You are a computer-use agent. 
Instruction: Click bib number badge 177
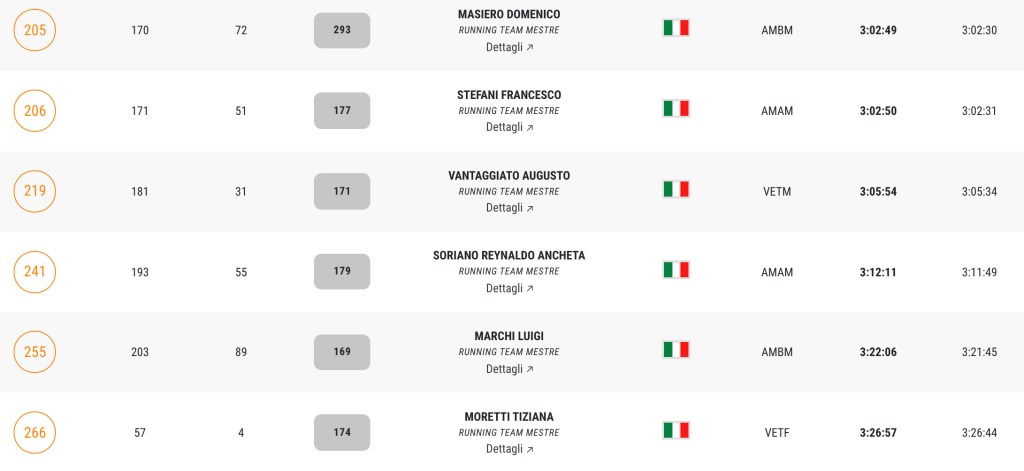(342, 111)
